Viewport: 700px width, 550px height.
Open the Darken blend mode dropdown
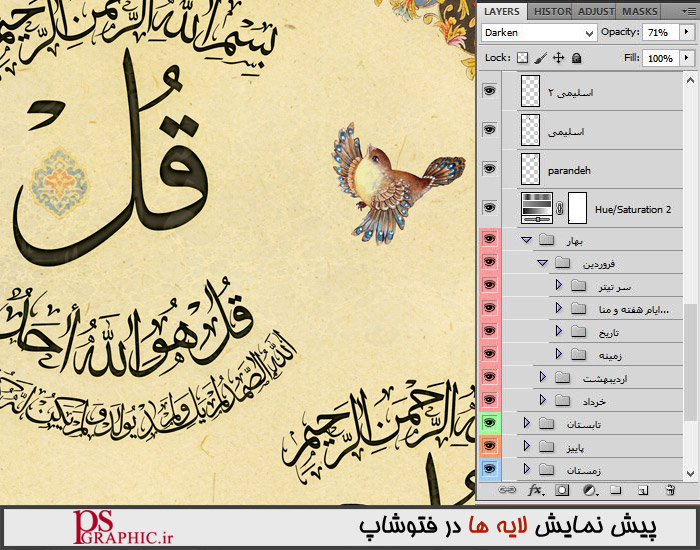(x=539, y=33)
